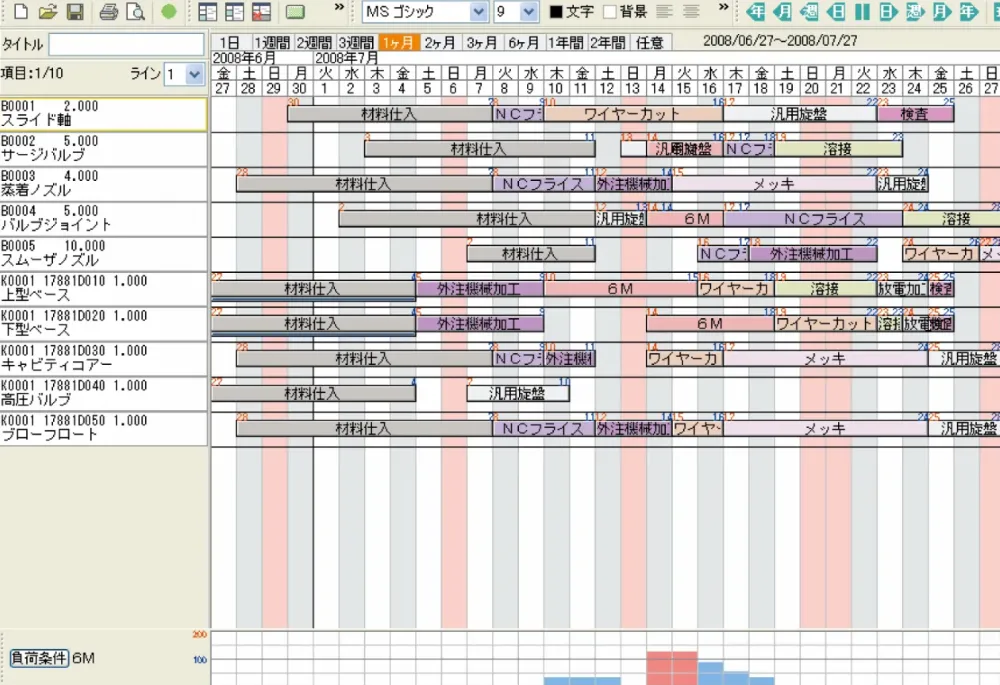
Task: Open Print Preview from the toolbar
Action: (x=135, y=12)
